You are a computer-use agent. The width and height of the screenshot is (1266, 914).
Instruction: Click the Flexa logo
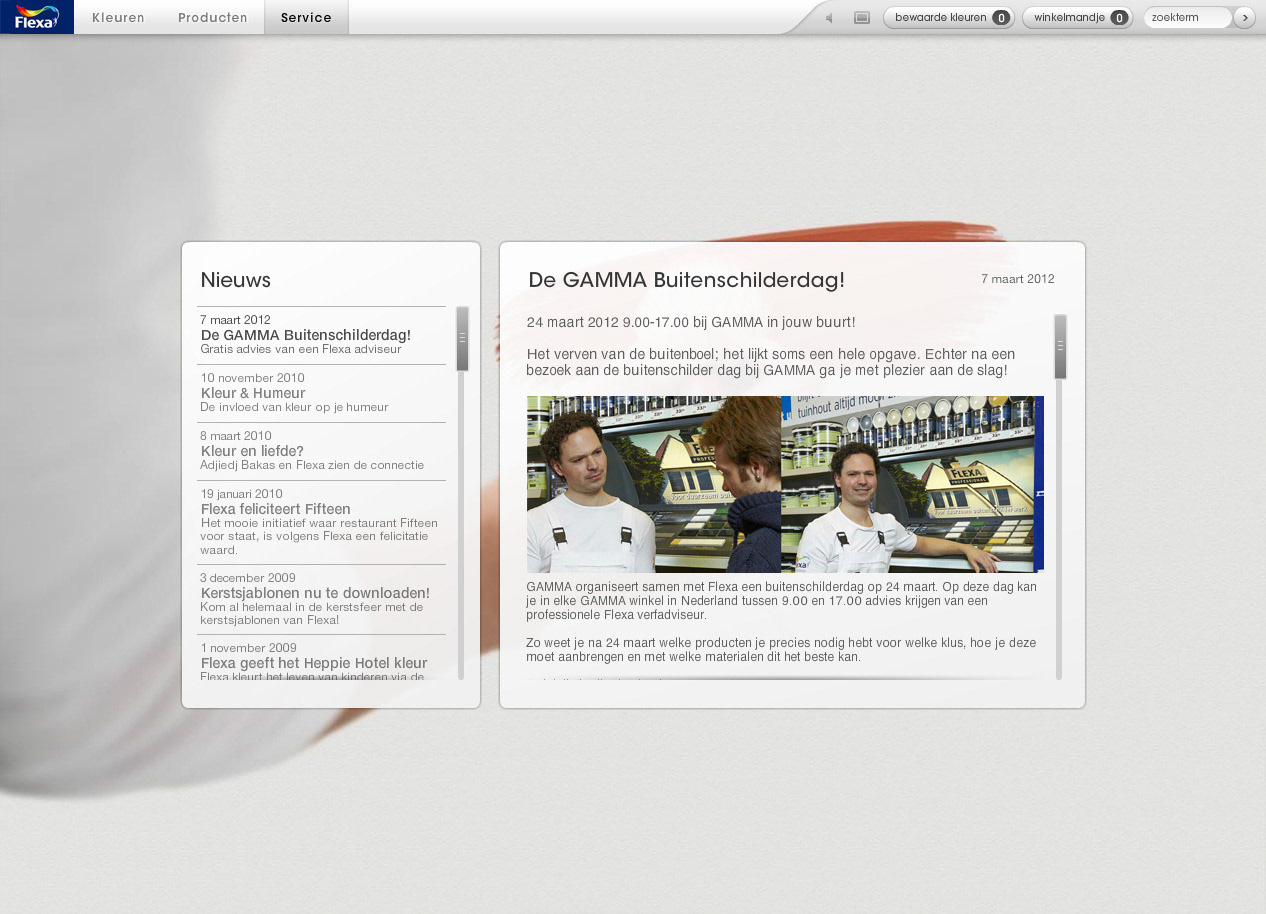click(x=37, y=17)
